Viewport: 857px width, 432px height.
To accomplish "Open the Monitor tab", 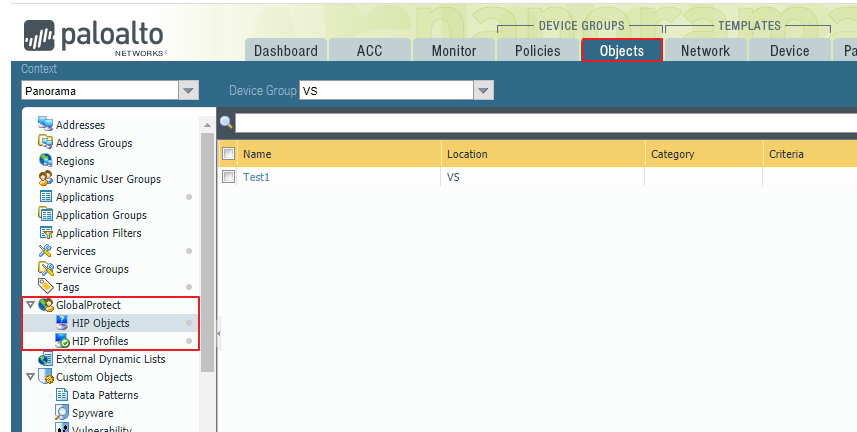I will (454, 50).
